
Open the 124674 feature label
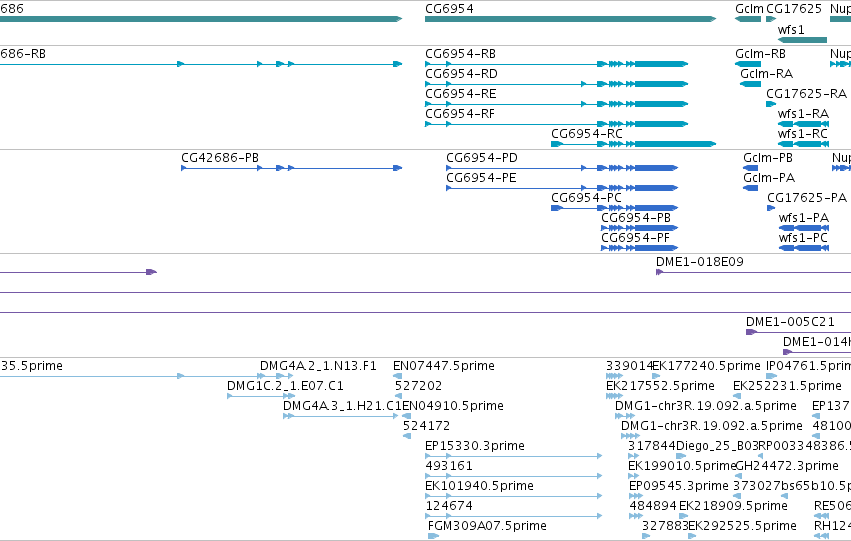pos(449,507)
